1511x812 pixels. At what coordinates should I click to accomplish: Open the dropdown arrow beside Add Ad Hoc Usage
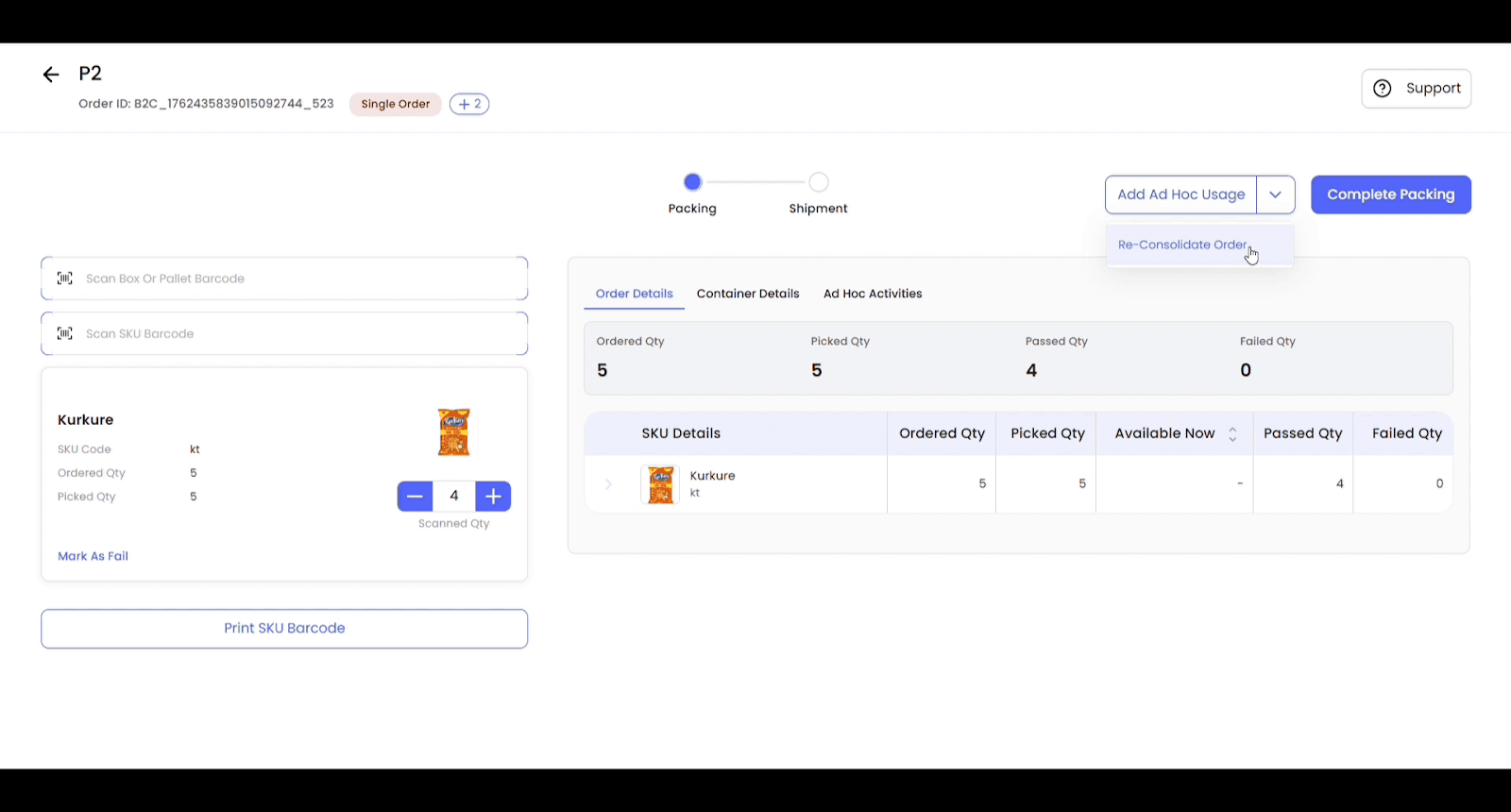pyautogui.click(x=1275, y=195)
